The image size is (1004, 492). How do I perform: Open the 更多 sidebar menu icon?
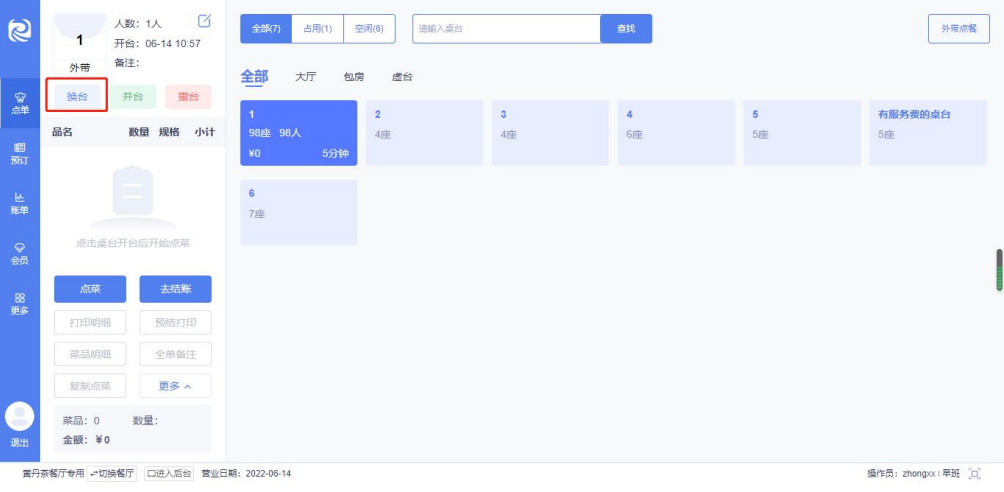(20, 304)
